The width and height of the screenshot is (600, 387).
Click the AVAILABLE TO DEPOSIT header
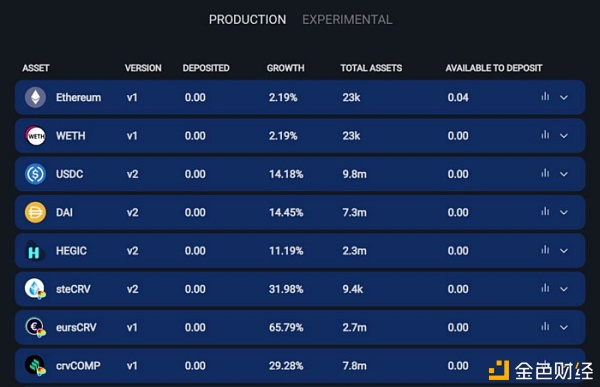point(494,68)
